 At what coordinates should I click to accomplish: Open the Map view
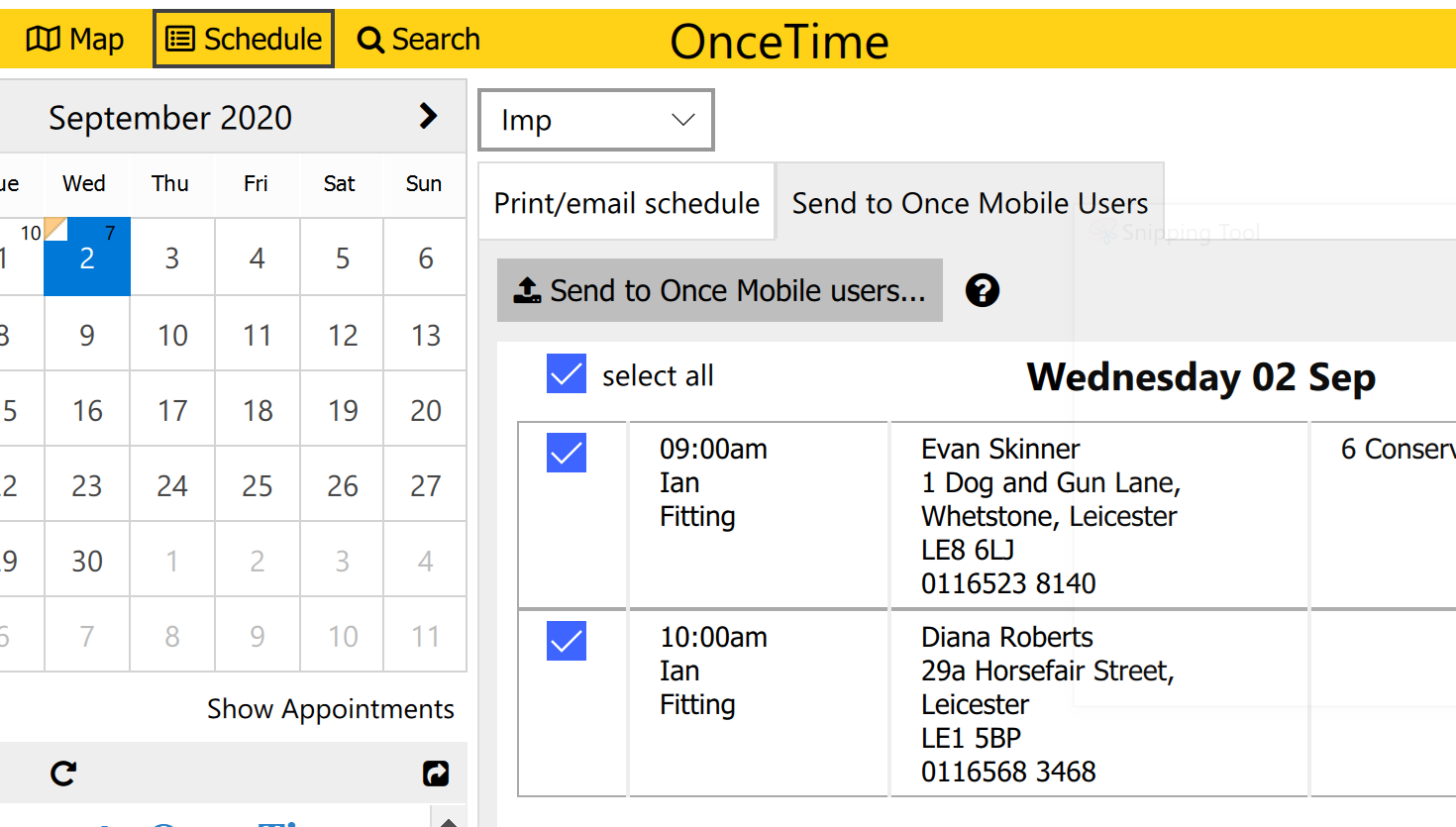pyautogui.click(x=75, y=40)
